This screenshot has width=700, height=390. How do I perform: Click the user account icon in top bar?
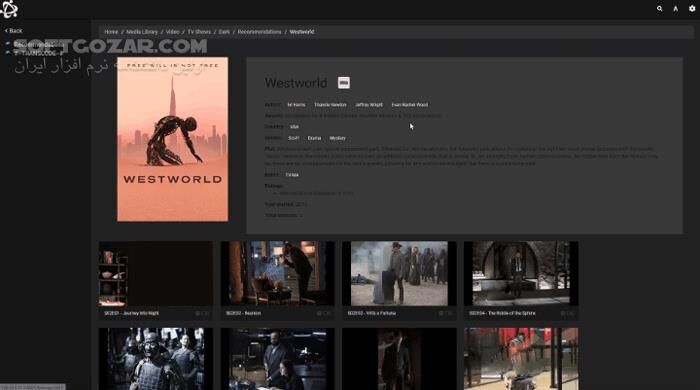675,8
